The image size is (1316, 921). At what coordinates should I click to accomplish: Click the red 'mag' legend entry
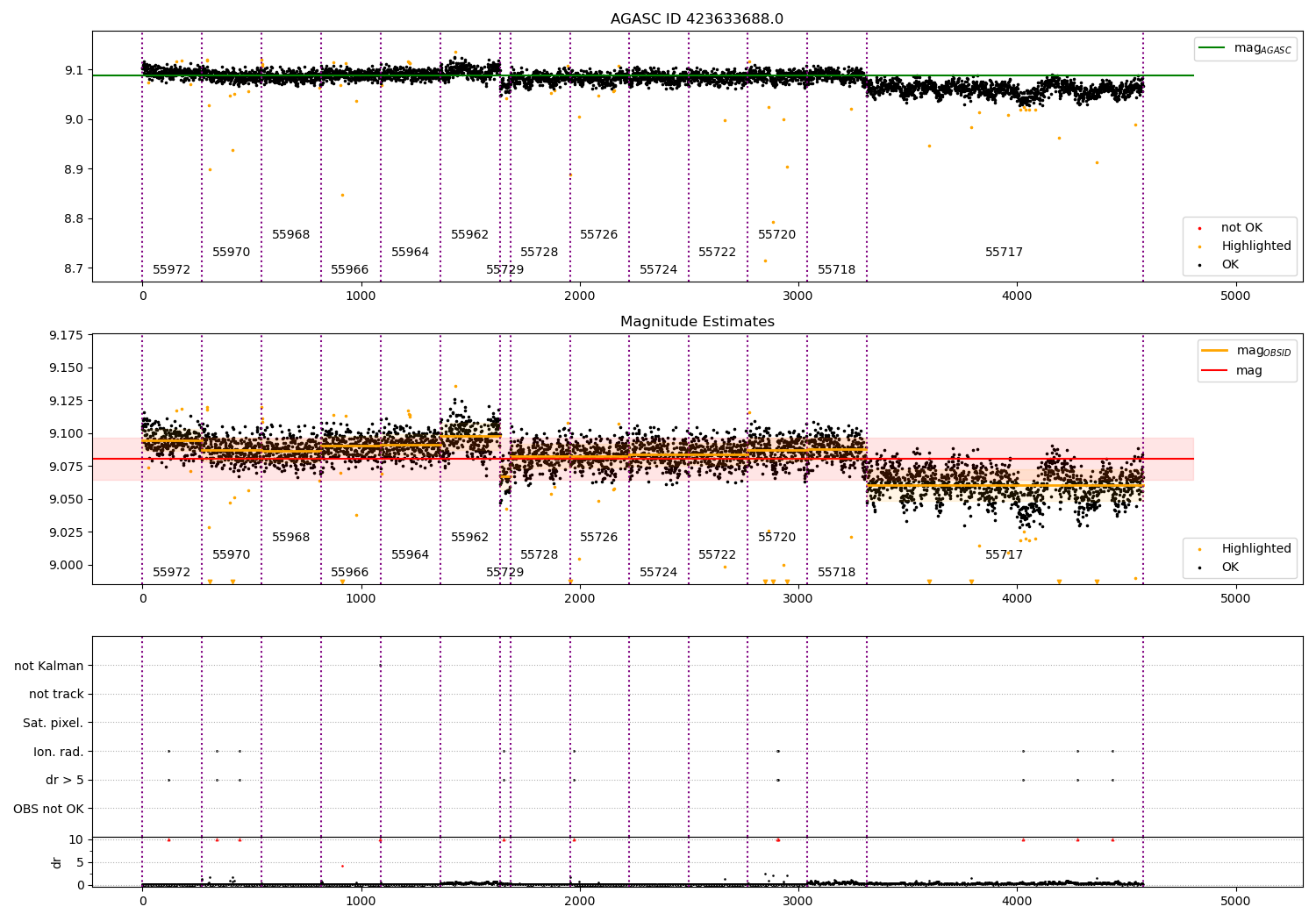[1232, 371]
